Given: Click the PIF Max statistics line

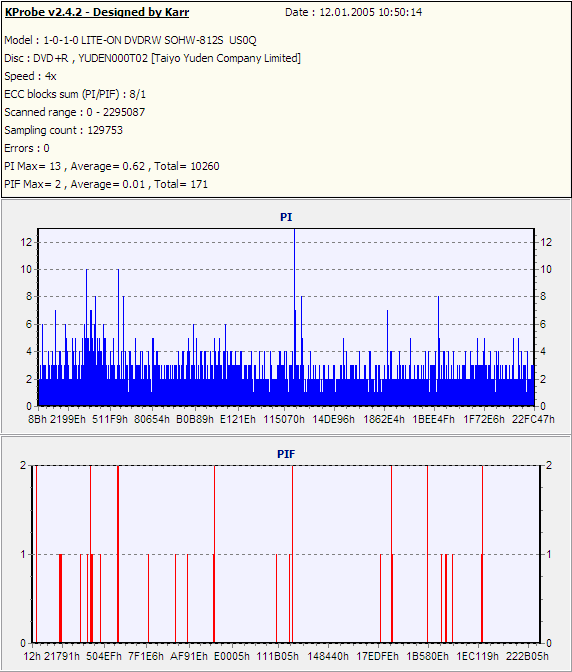Looking at the screenshot, I should point(106,184).
